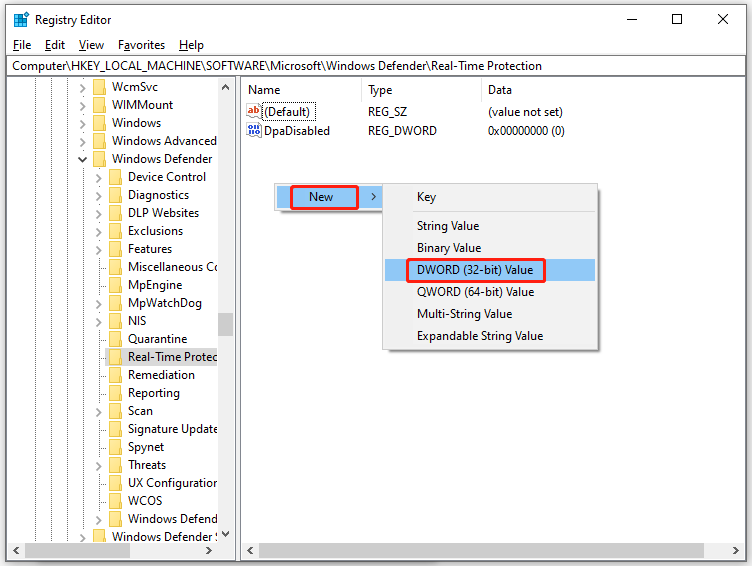The height and width of the screenshot is (566, 752).
Task: Click the tree pane scroll-up arrow
Action: [225, 87]
